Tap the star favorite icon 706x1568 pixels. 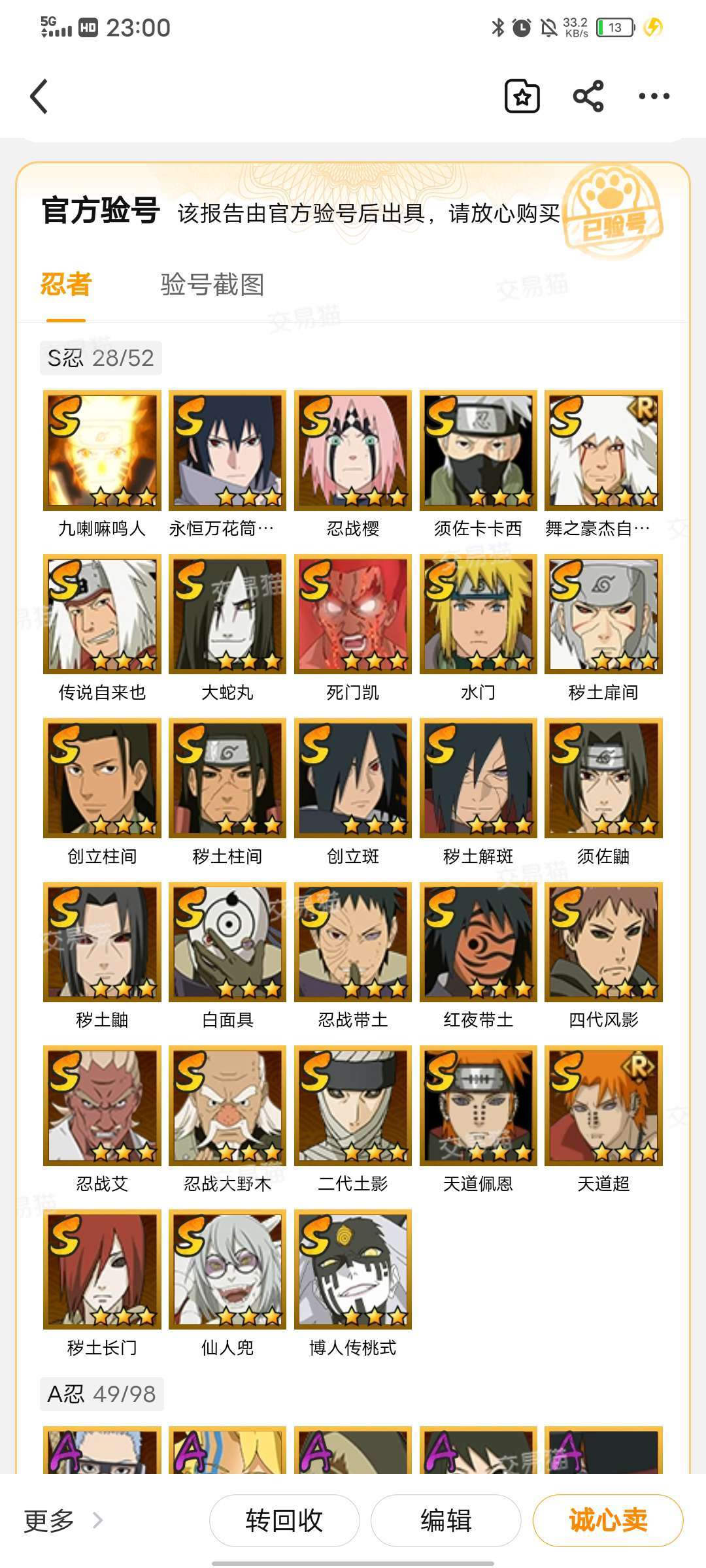pyautogui.click(x=522, y=97)
